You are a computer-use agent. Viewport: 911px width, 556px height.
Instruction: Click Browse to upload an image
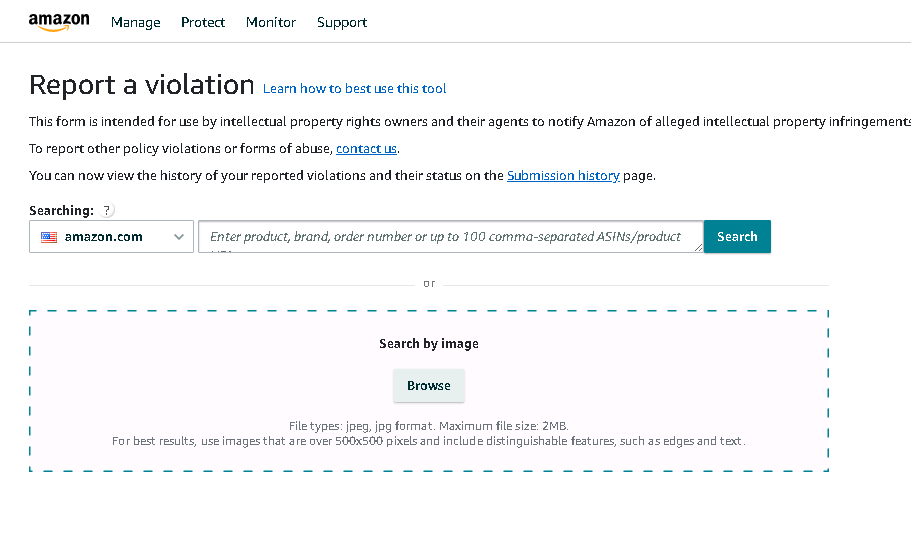click(x=429, y=386)
